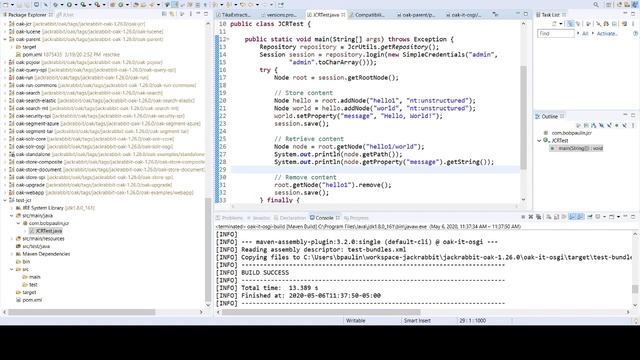640x360 pixels.
Task: Click Outline view menu dots
Action: pyautogui.click(x=633, y=125)
